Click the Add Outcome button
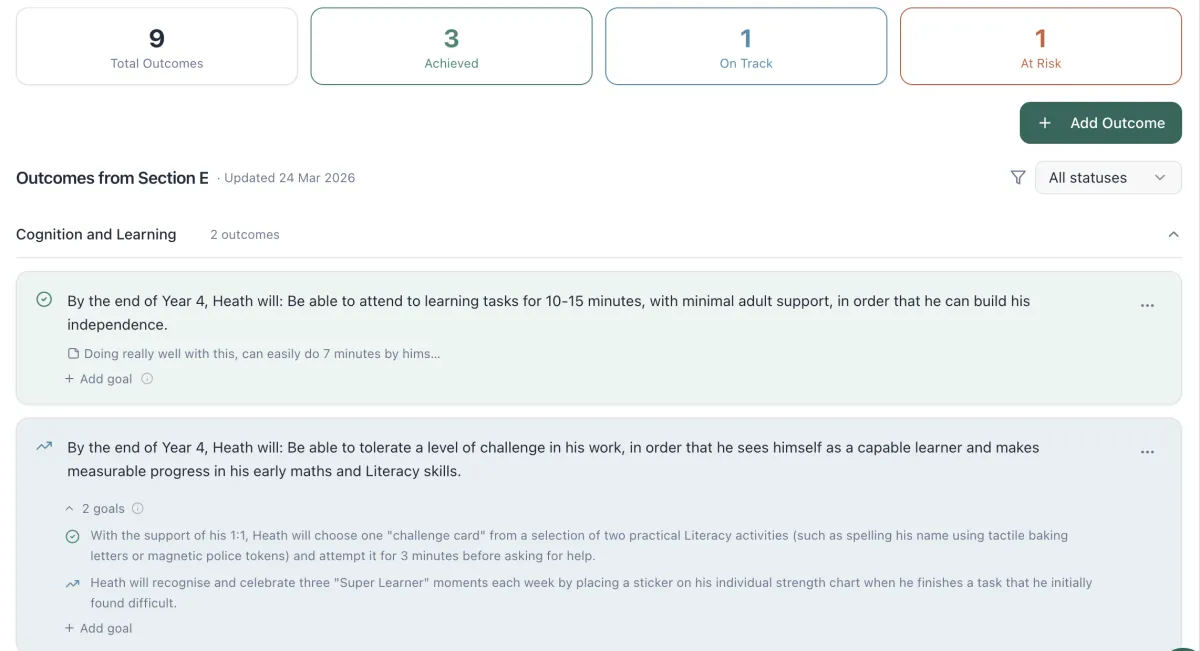Screen dimensions: 1200x651 pos(1101,123)
